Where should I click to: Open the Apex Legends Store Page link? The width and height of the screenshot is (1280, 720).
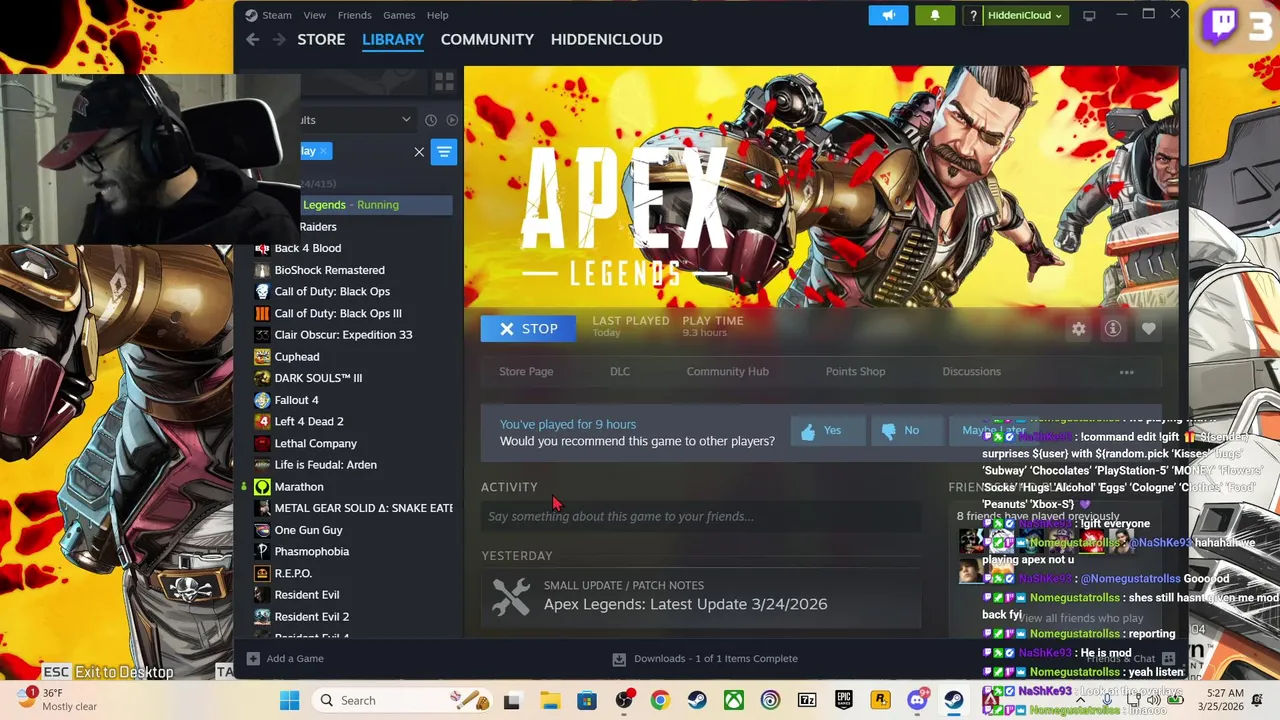point(526,372)
